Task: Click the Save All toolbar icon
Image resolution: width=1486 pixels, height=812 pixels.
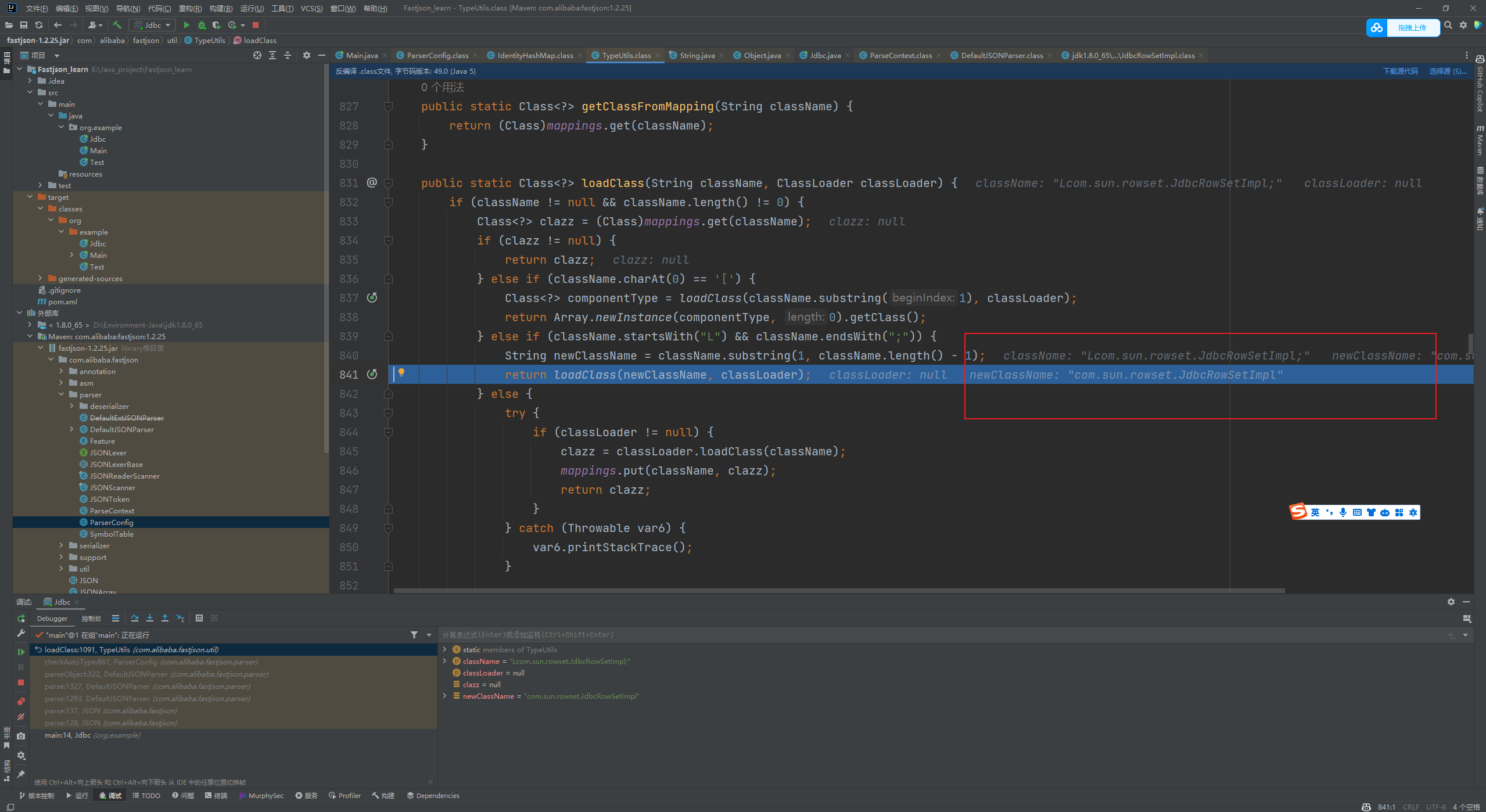Action: (x=24, y=25)
